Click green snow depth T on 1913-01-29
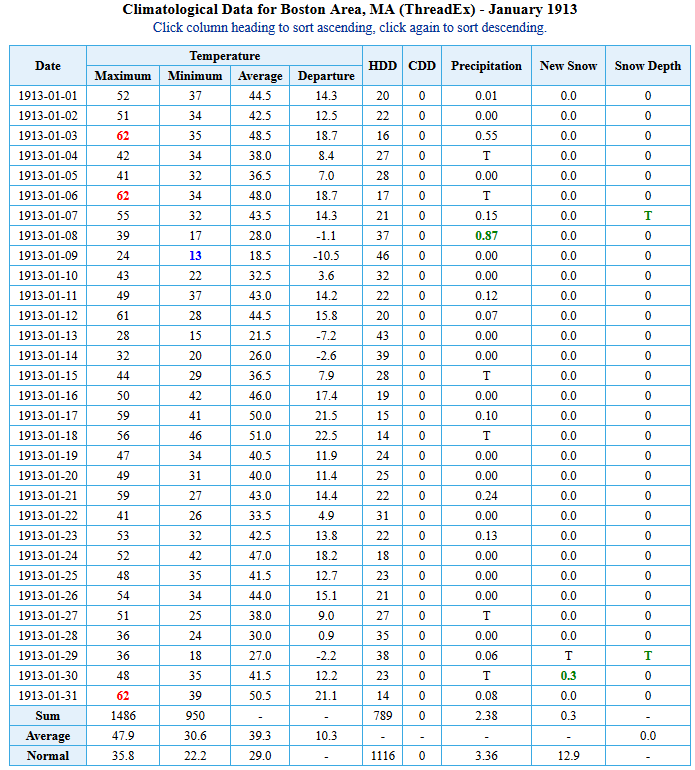The image size is (695, 770). click(648, 656)
